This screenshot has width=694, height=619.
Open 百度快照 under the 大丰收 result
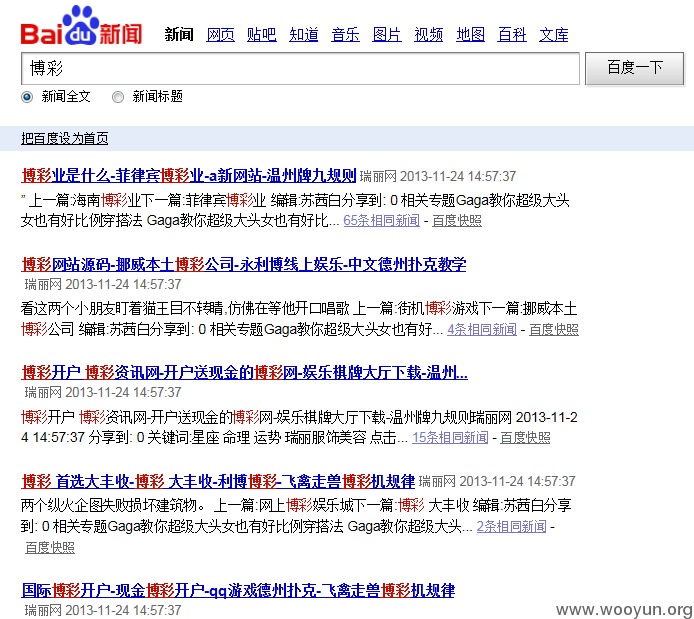coord(50,547)
